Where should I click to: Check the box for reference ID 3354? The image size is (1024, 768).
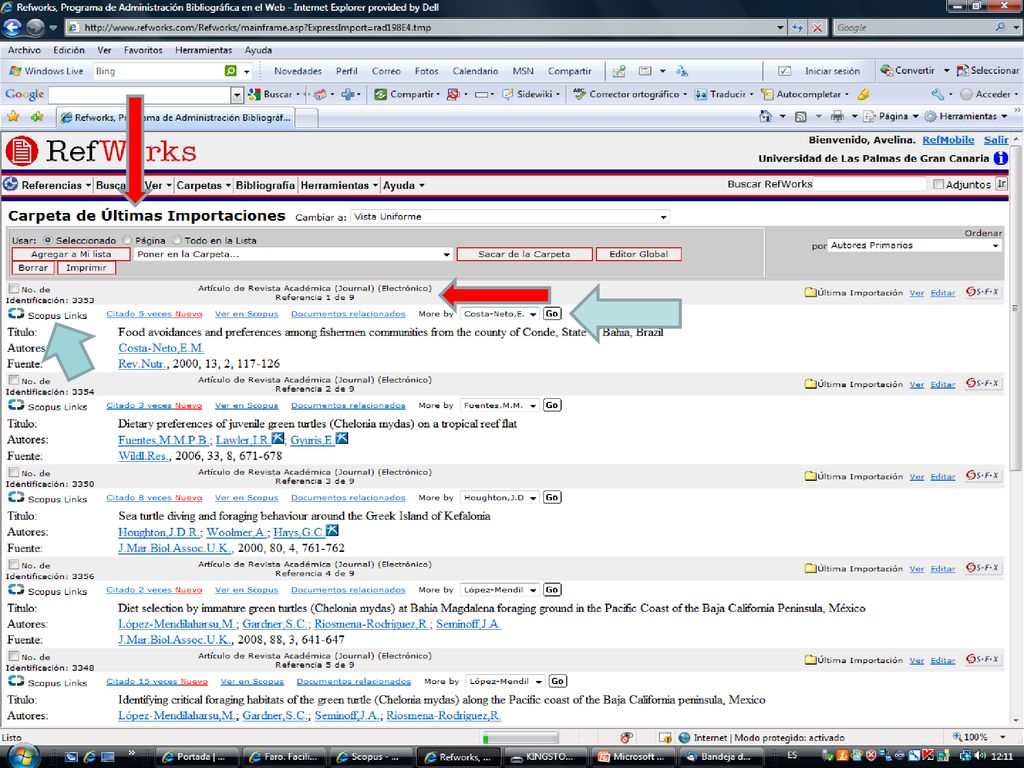[14, 379]
